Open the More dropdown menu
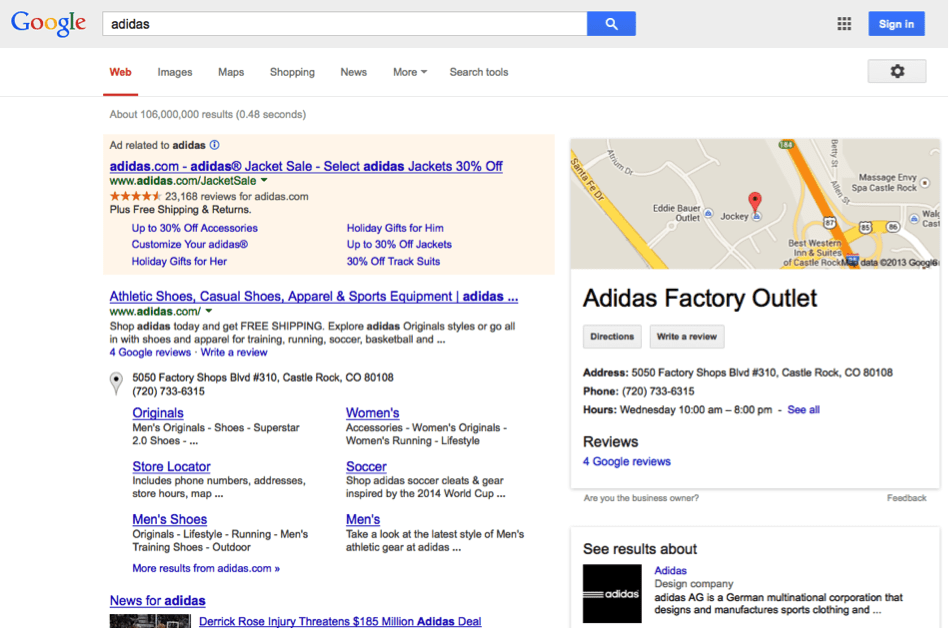Viewport: 949px width, 629px height. tap(410, 72)
